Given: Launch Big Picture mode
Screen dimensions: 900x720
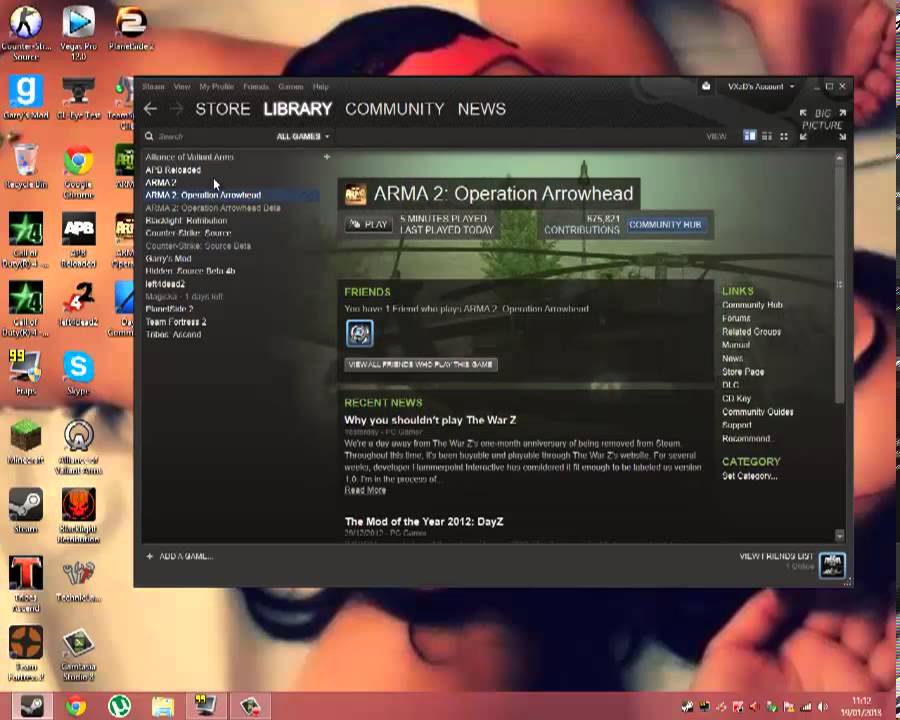Looking at the screenshot, I should [823, 124].
